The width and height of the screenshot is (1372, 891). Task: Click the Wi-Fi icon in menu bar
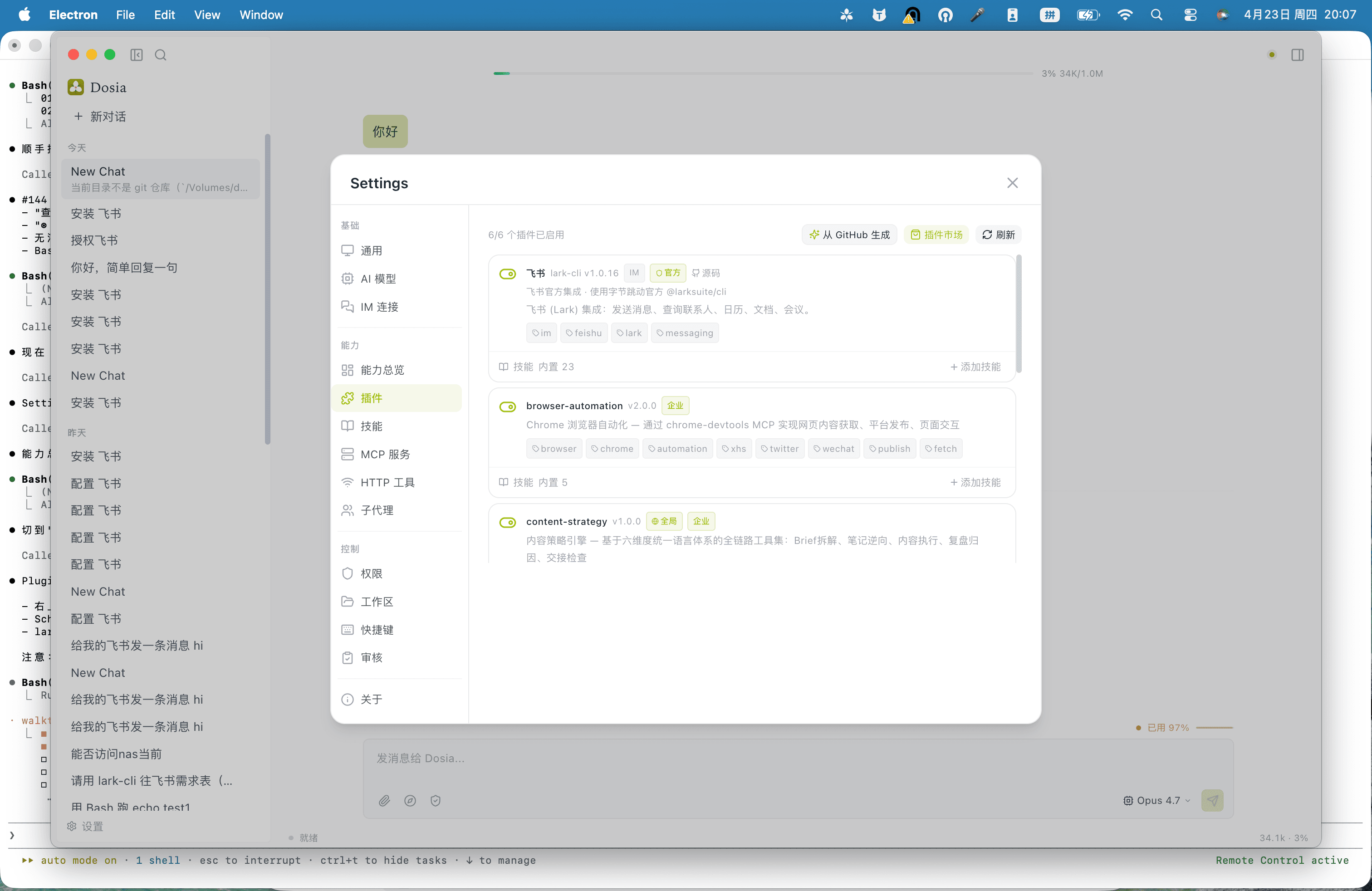pos(1125,15)
